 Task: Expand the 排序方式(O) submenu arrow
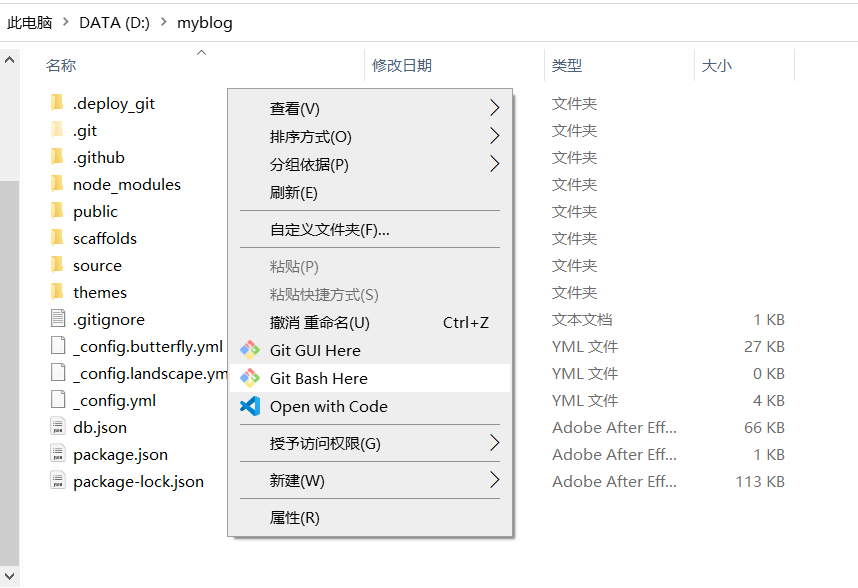tap(494, 136)
